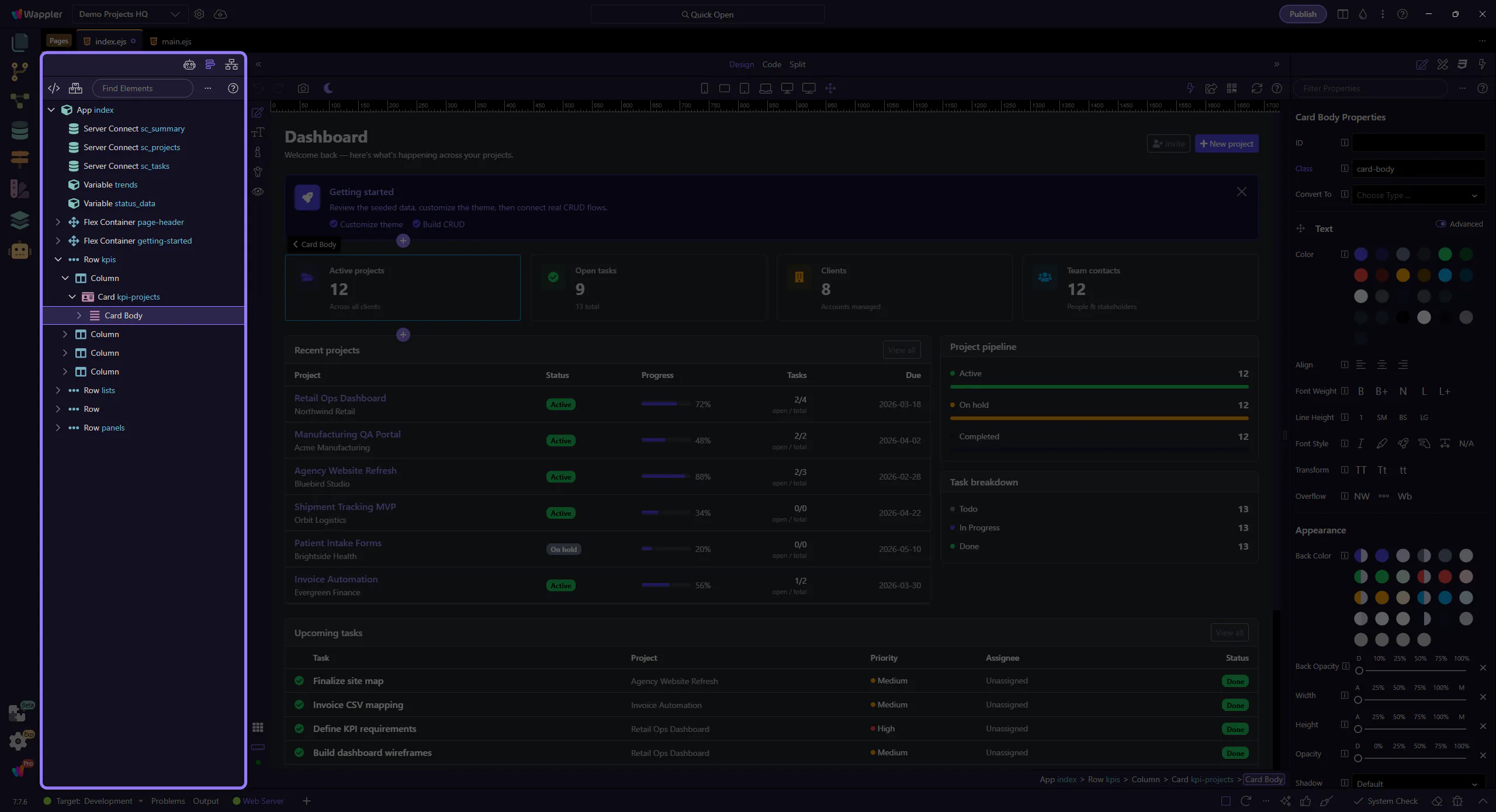Viewport: 1496px width, 812px height.
Task: Click the refresh icon in design toolbar
Action: click(x=1256, y=88)
